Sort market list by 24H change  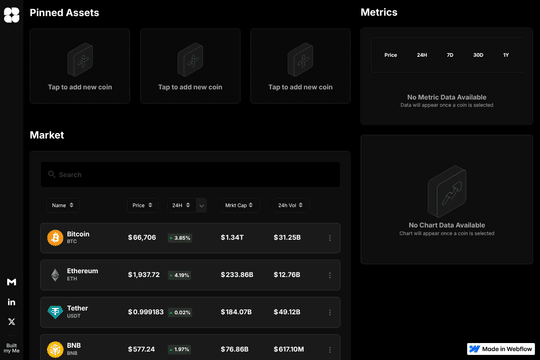pyautogui.click(x=181, y=205)
